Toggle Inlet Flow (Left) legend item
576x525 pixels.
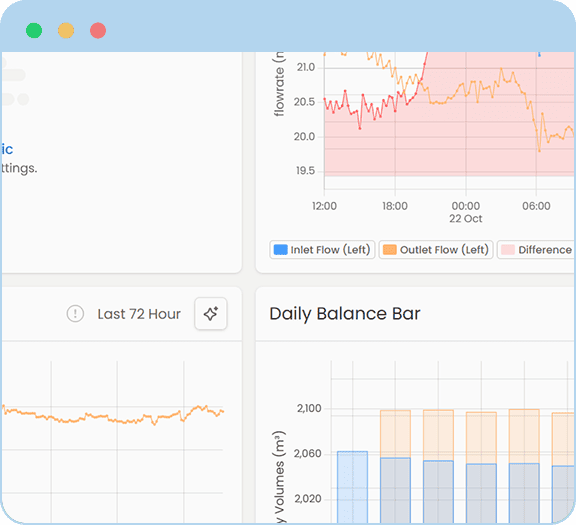322,250
